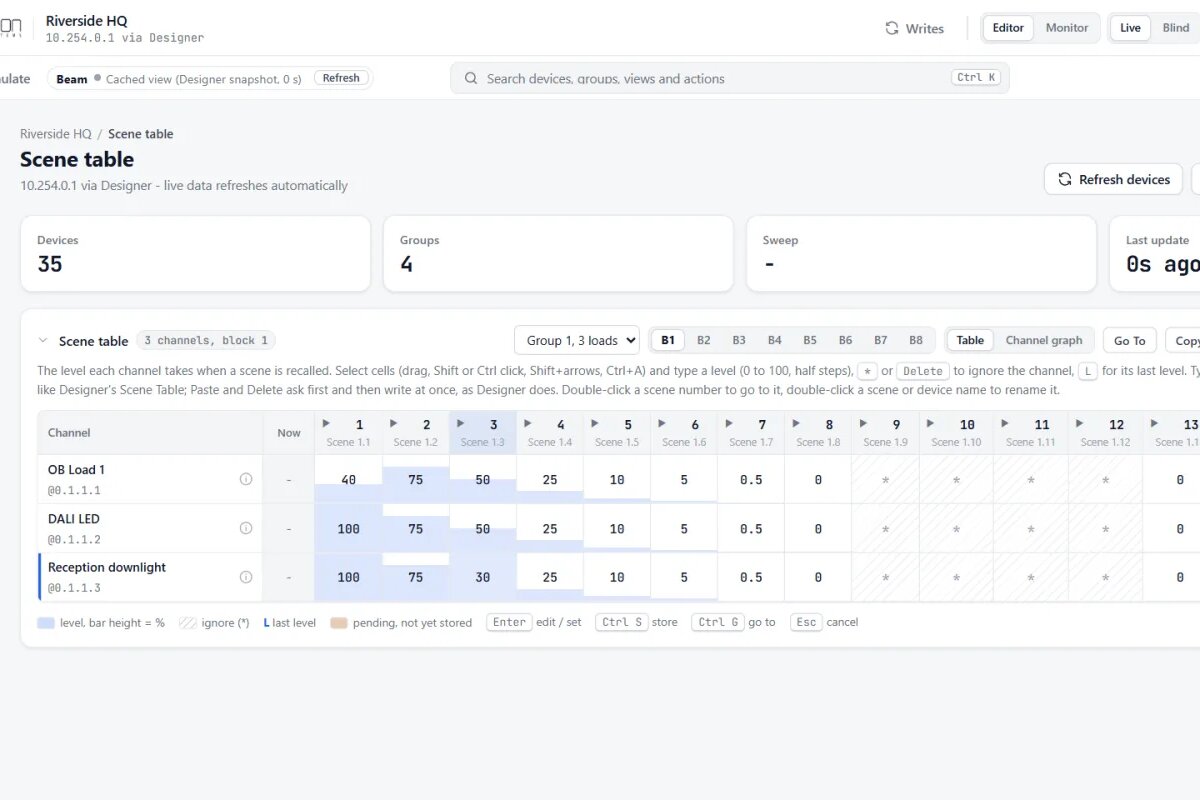
Task: Click the Now column header
Action: pyautogui.click(x=289, y=433)
